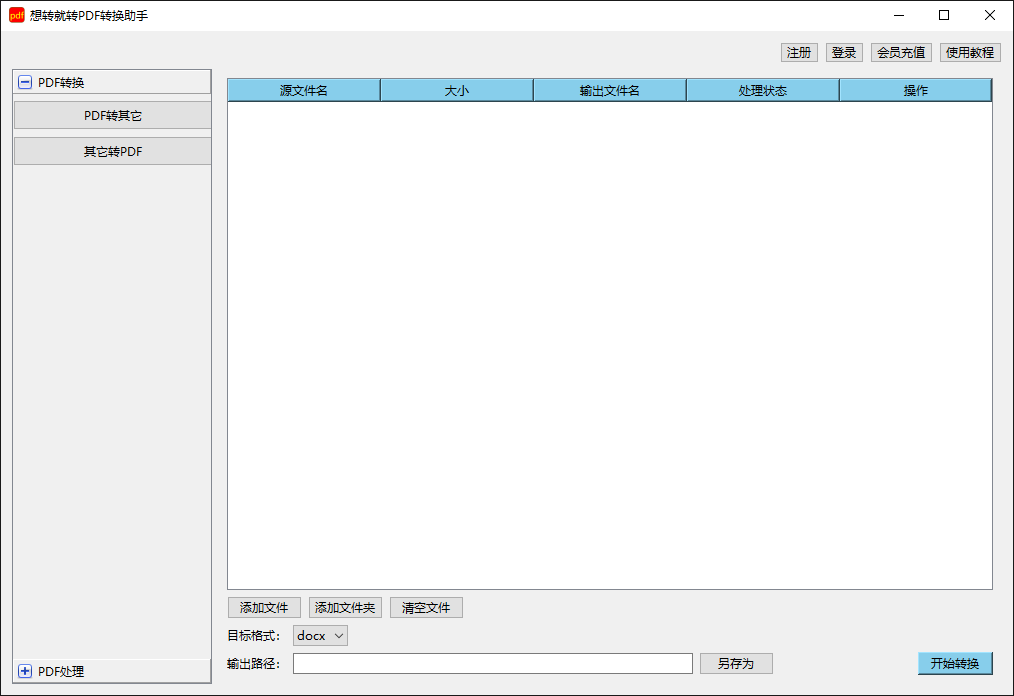Click the 大小 column header
This screenshot has width=1014, height=696.
(457, 91)
